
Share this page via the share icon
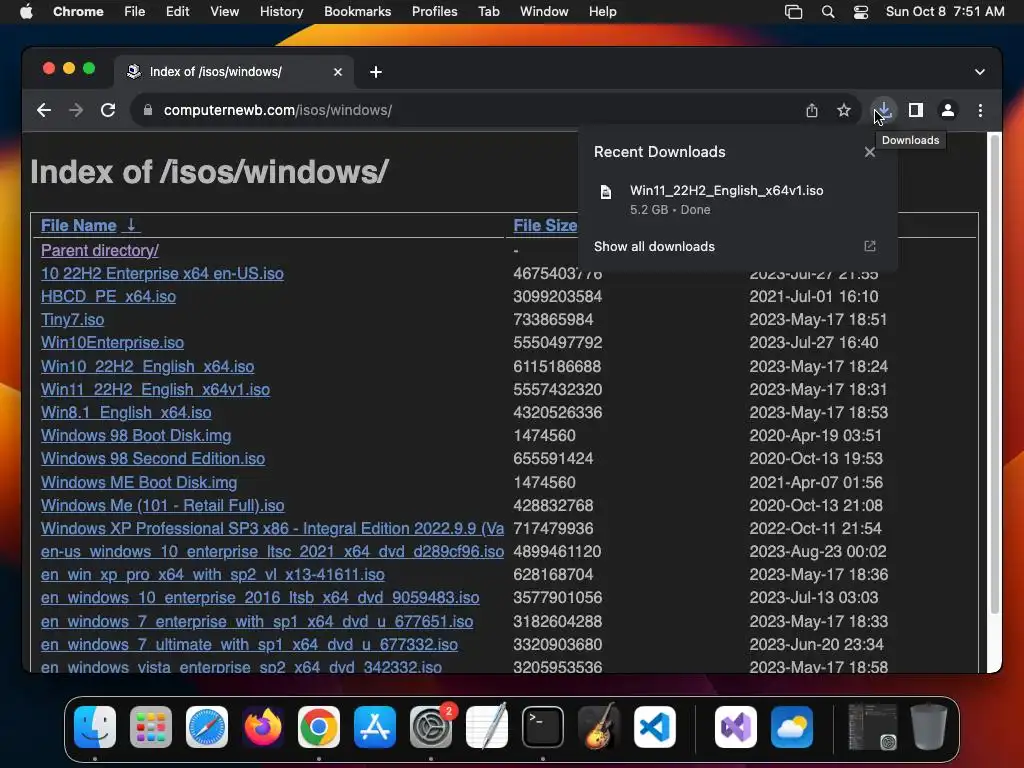[812, 110]
